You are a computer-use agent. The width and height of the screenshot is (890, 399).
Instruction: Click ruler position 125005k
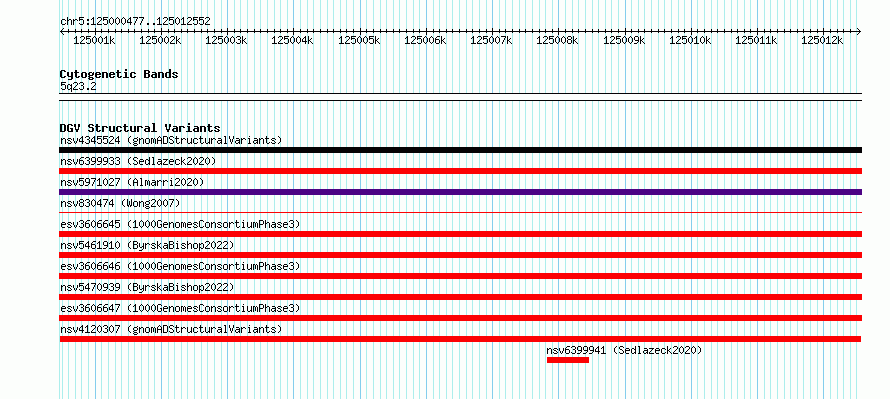[359, 40]
